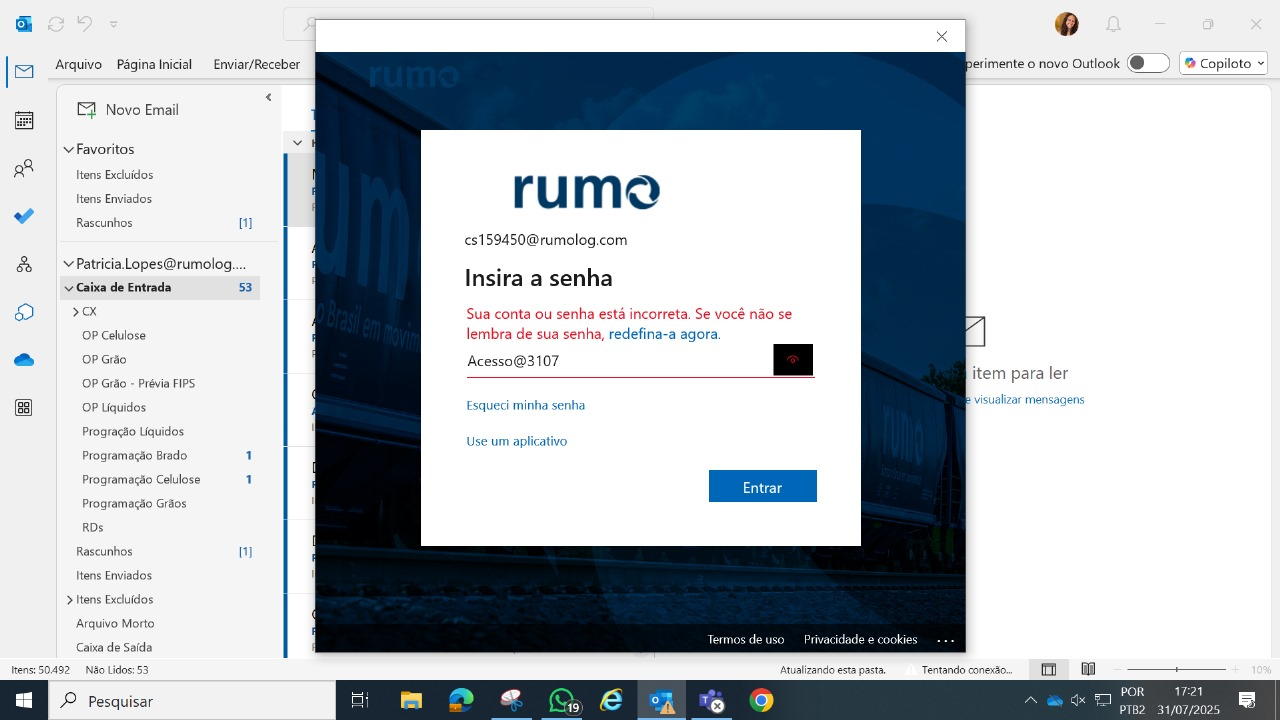Collapse the Favoritos folder group
This screenshot has height=720, width=1280.
coord(69,149)
